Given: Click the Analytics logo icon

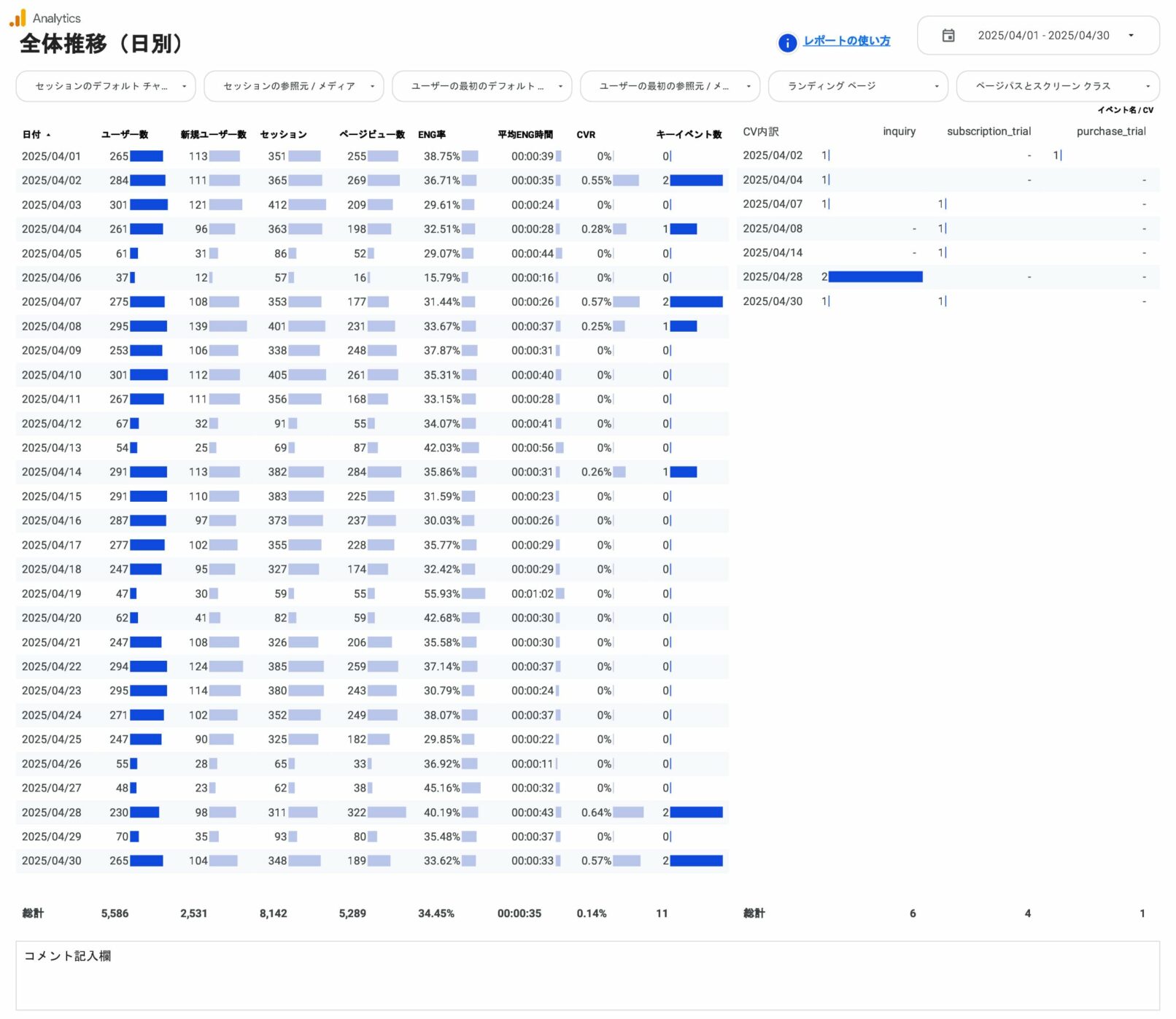Looking at the screenshot, I should (18, 18).
